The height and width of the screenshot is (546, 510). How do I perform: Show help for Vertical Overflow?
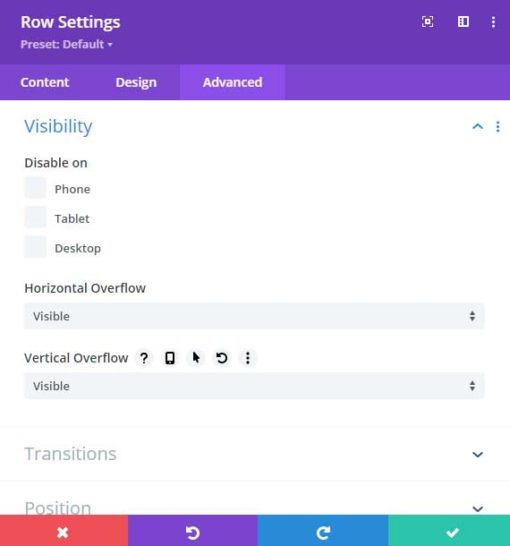click(144, 358)
